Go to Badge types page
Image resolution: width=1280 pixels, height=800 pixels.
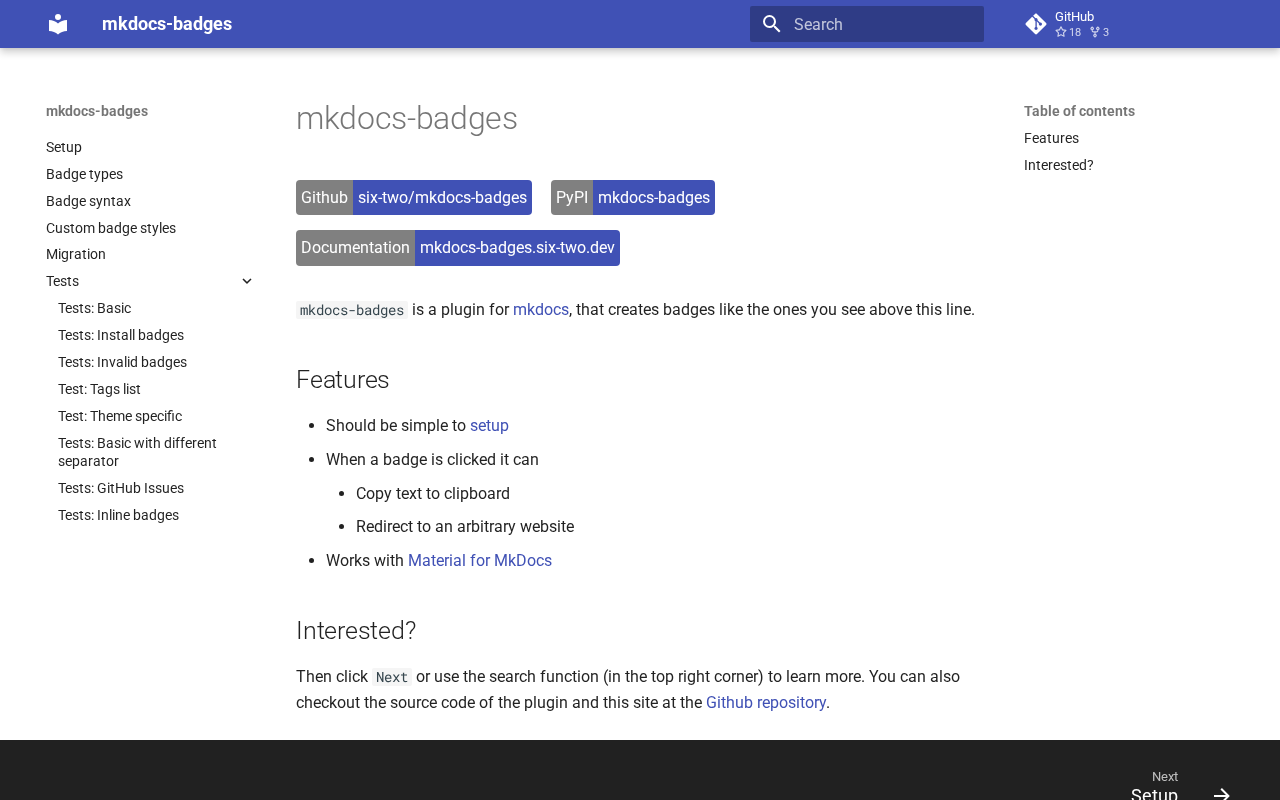[x=84, y=174]
